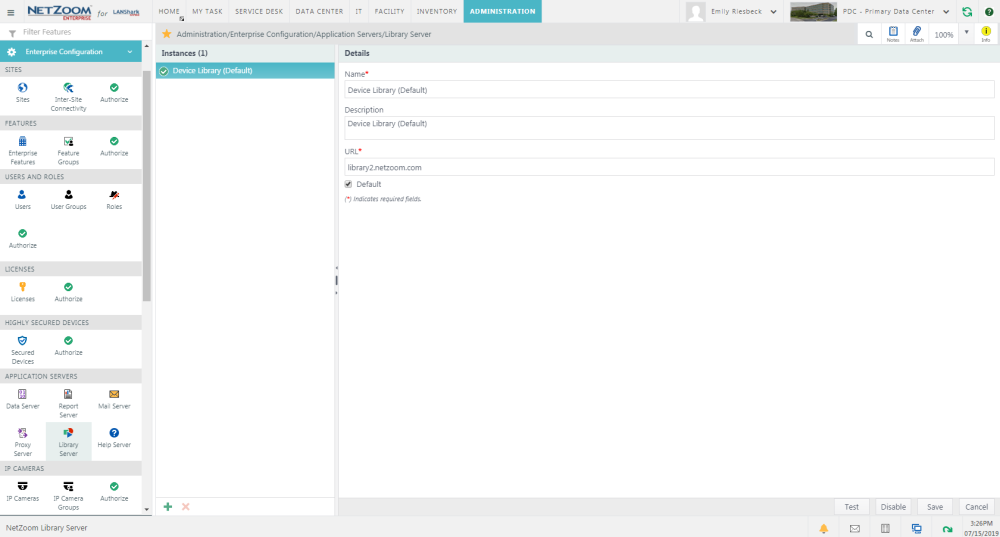The height and width of the screenshot is (537, 1000).
Task: Toggle the favorite star for this page
Action: (x=166, y=34)
